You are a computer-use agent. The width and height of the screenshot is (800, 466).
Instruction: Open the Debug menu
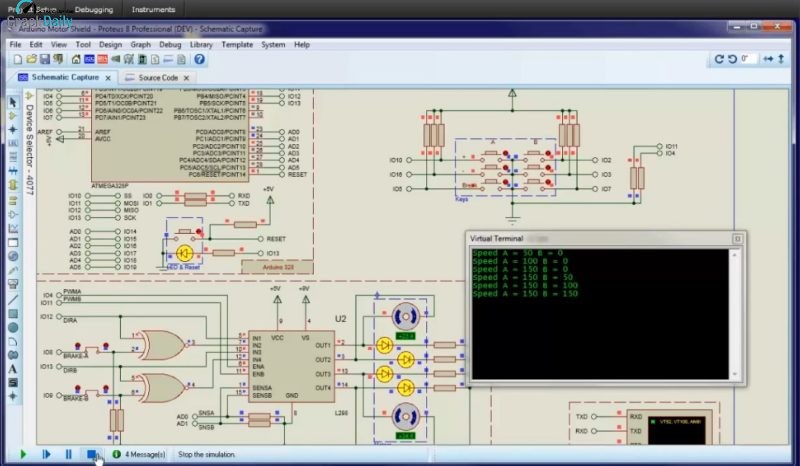click(x=170, y=45)
